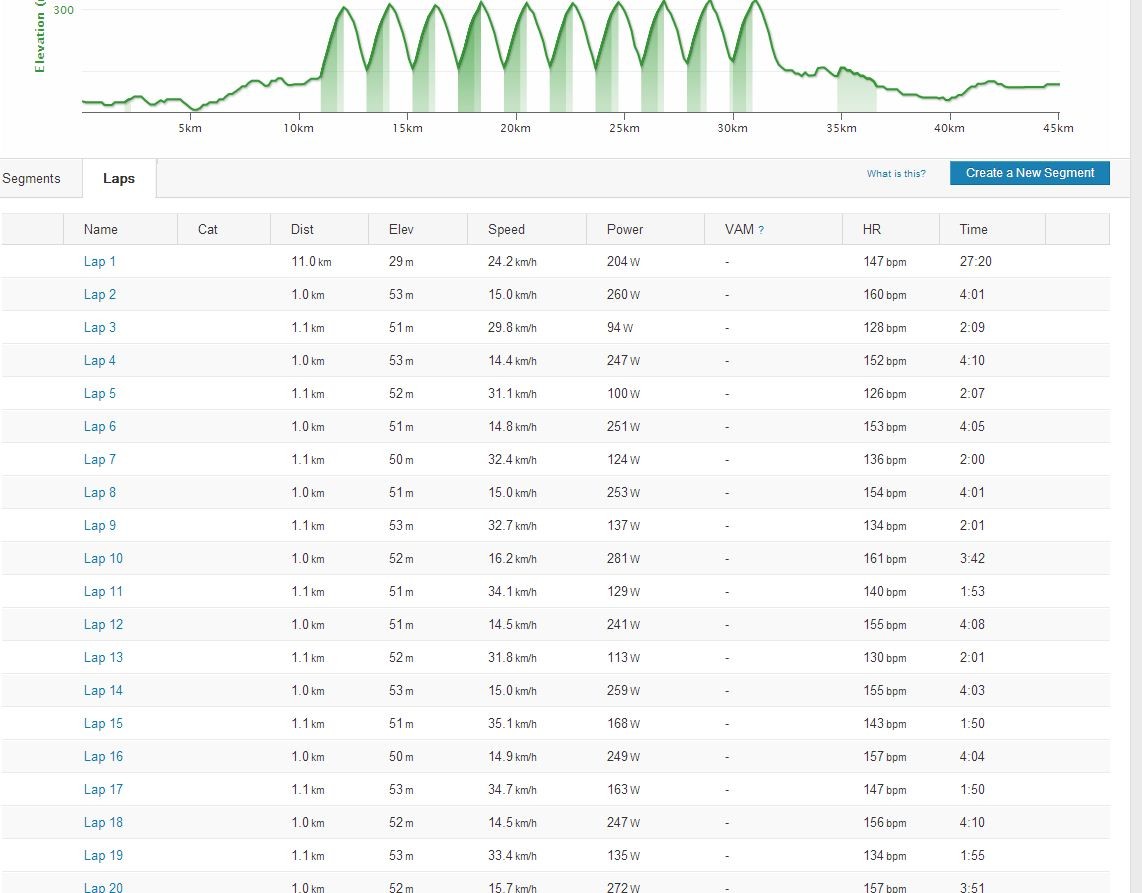Click the 20km marker on elevation chart
The height and width of the screenshot is (893, 1142).
(515, 128)
